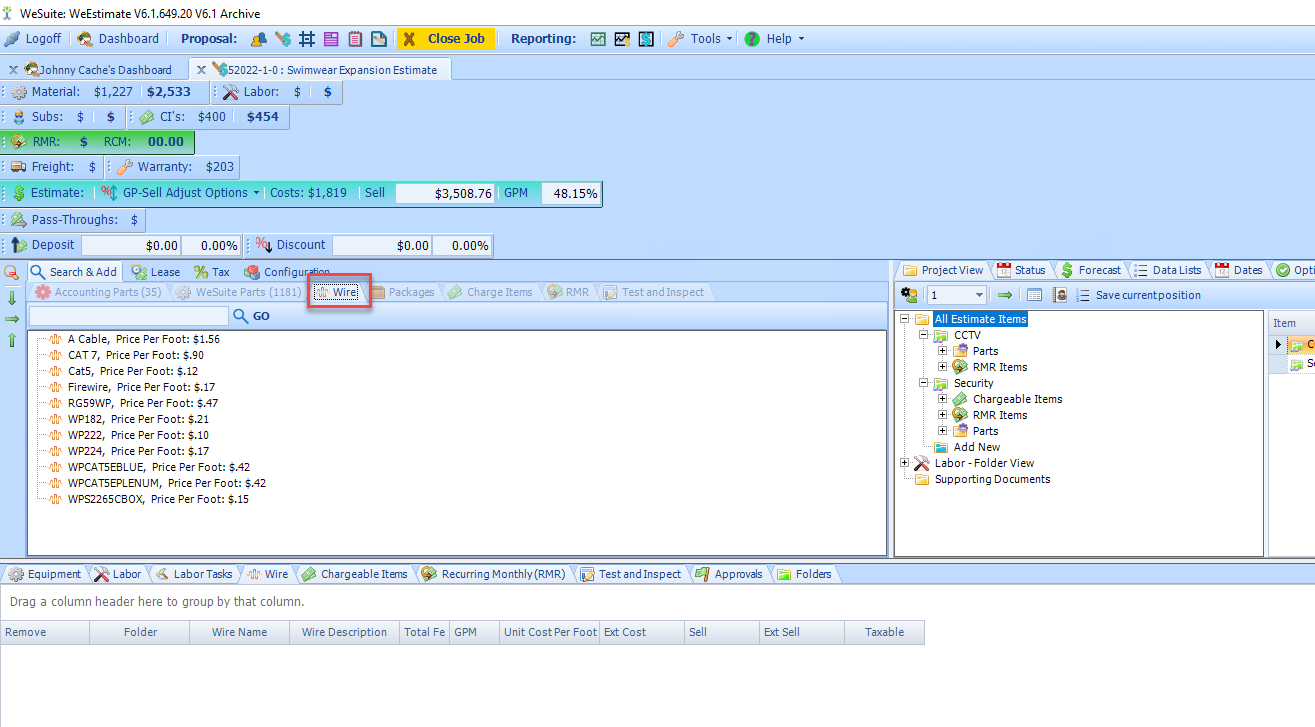Click the Discount percent icon

click(263, 245)
